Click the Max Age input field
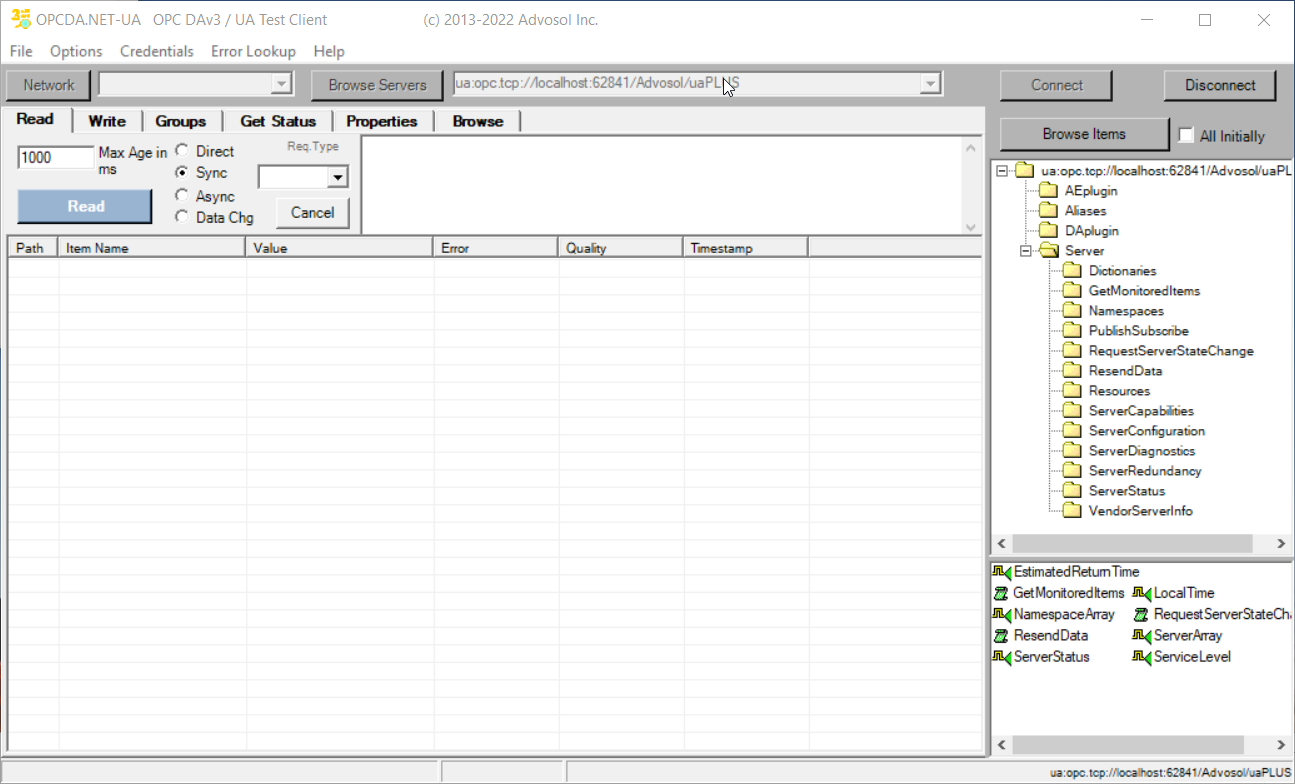This screenshot has height=784, width=1295. coord(55,157)
